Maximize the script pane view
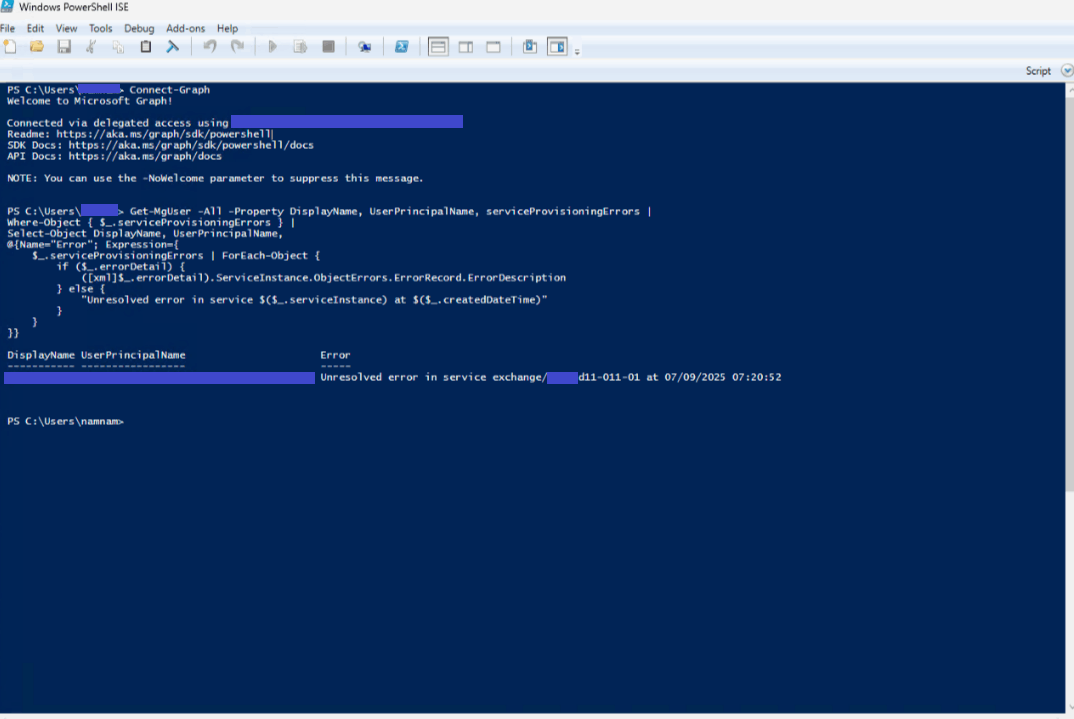 pyautogui.click(x=493, y=46)
